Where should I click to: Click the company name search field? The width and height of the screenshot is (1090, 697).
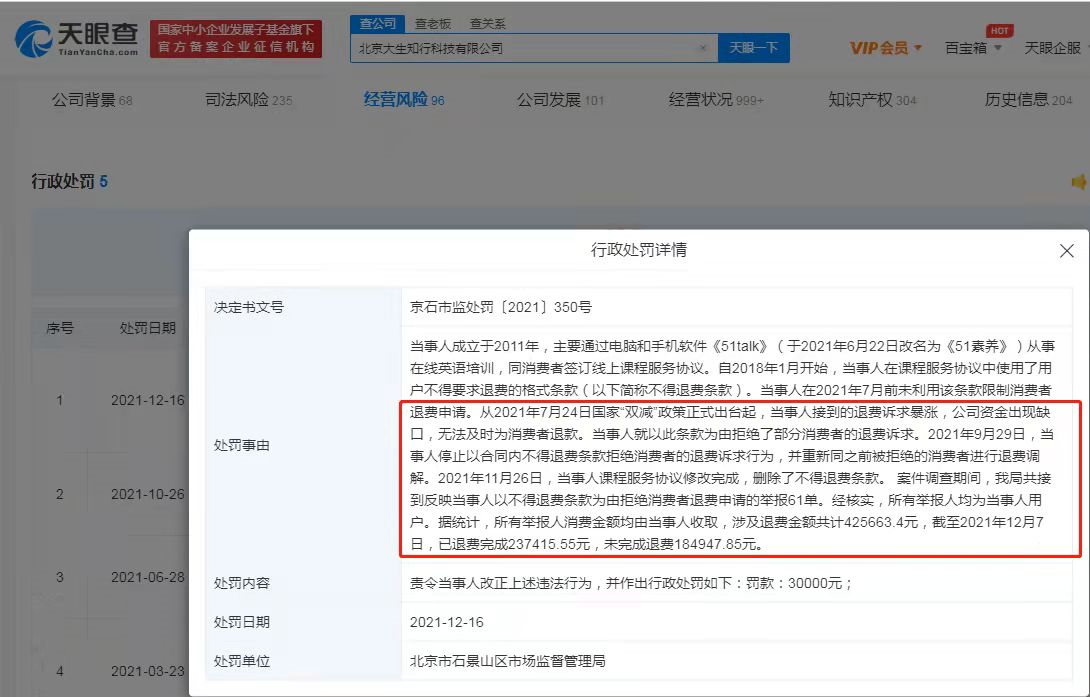534,48
